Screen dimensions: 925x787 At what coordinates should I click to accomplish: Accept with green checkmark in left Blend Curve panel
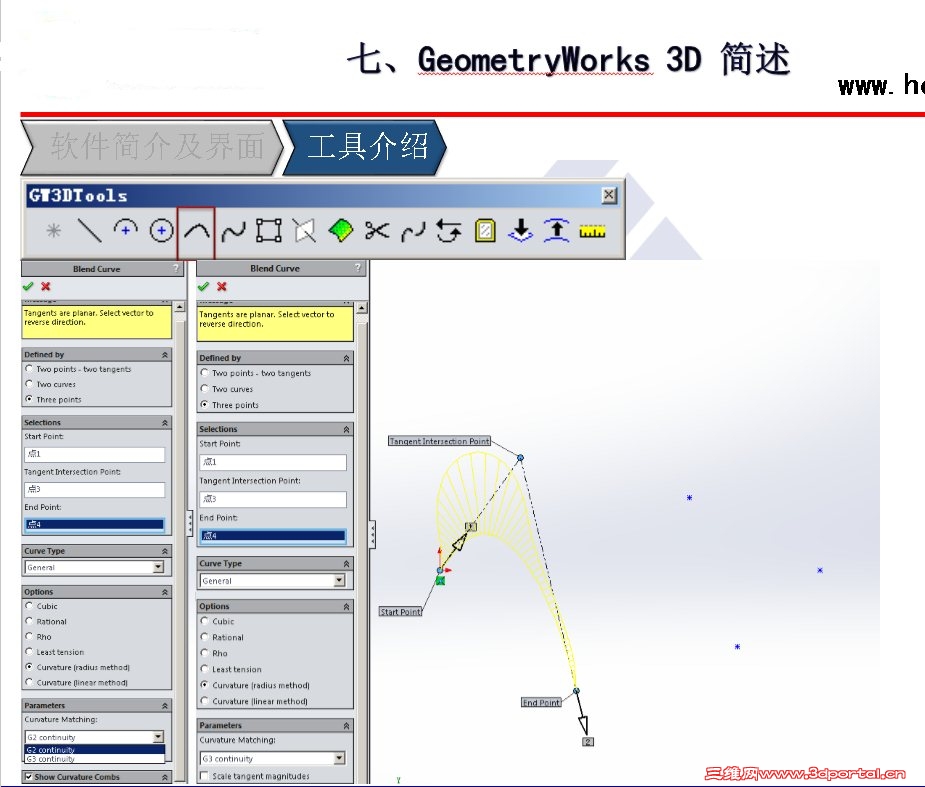pos(28,286)
